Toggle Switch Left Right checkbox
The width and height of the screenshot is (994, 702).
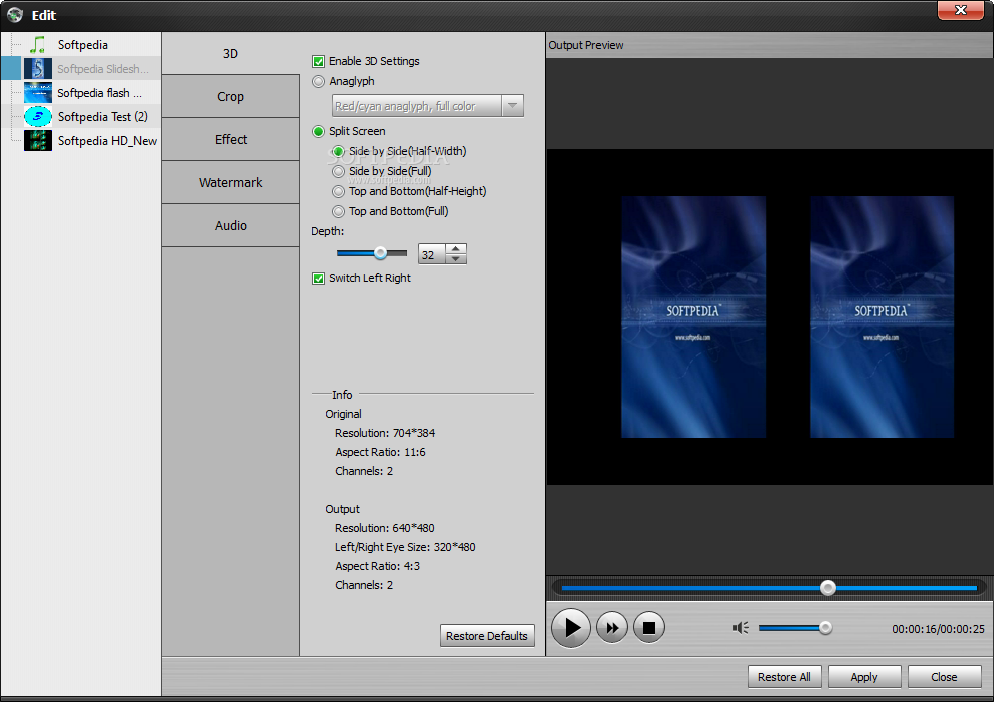pos(318,278)
